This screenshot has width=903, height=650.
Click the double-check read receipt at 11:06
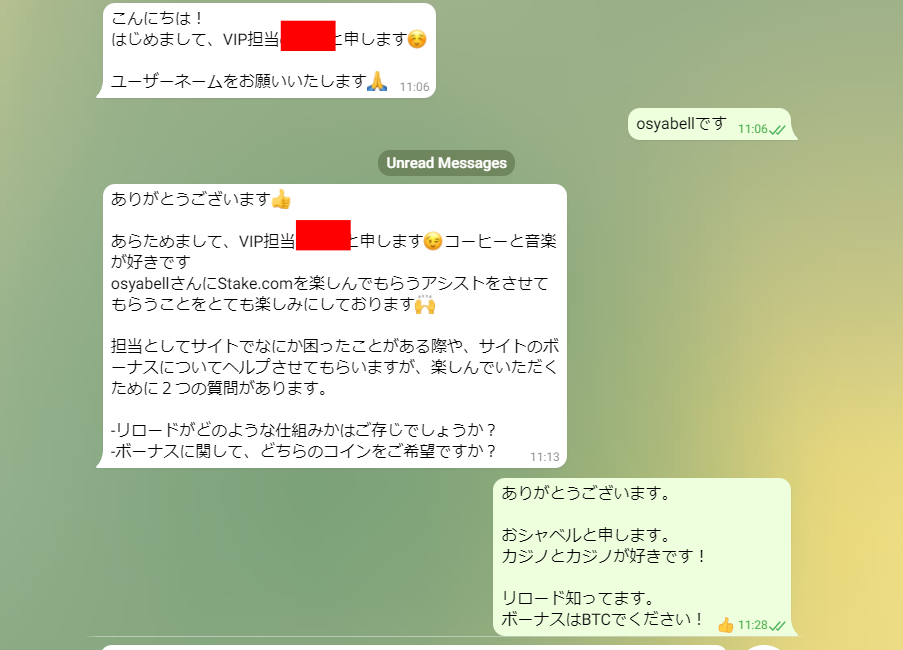click(777, 130)
